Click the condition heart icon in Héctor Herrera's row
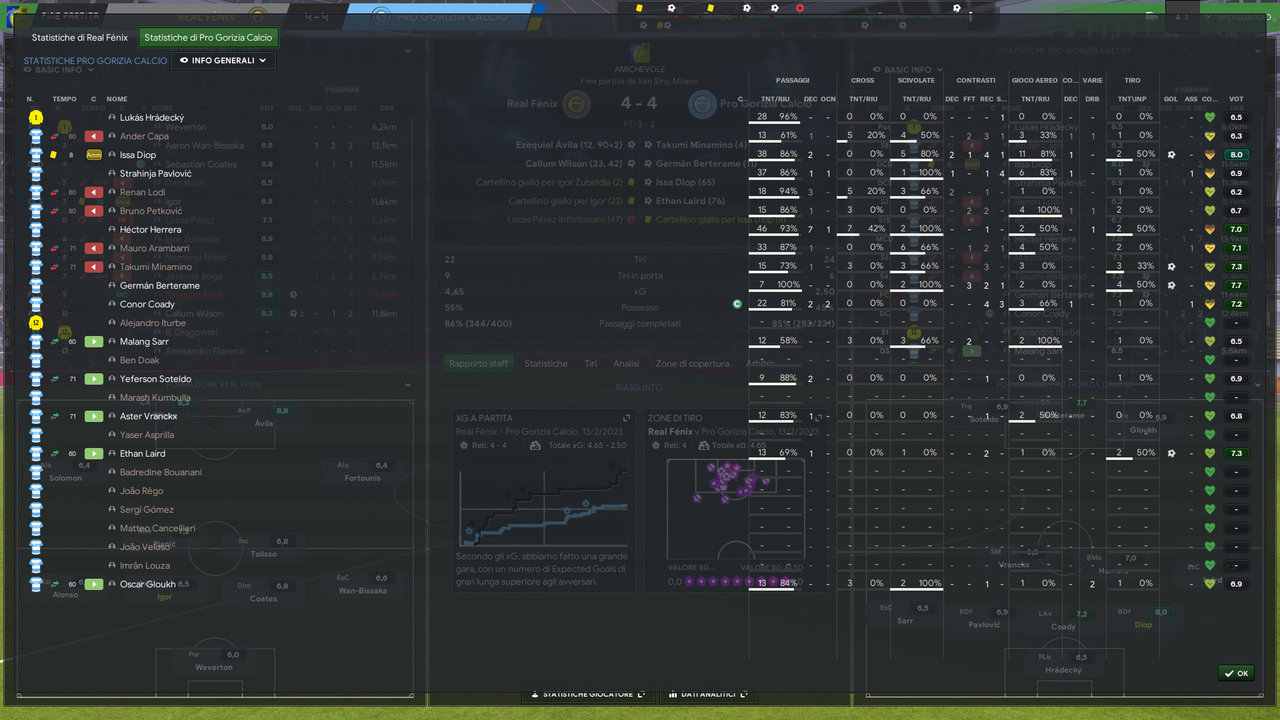 [x=1210, y=229]
